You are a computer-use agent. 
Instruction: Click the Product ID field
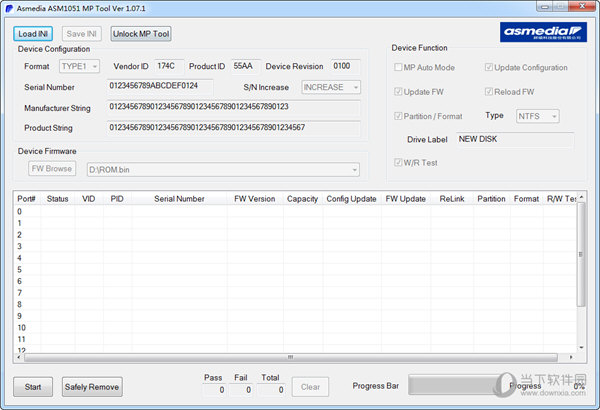246,66
